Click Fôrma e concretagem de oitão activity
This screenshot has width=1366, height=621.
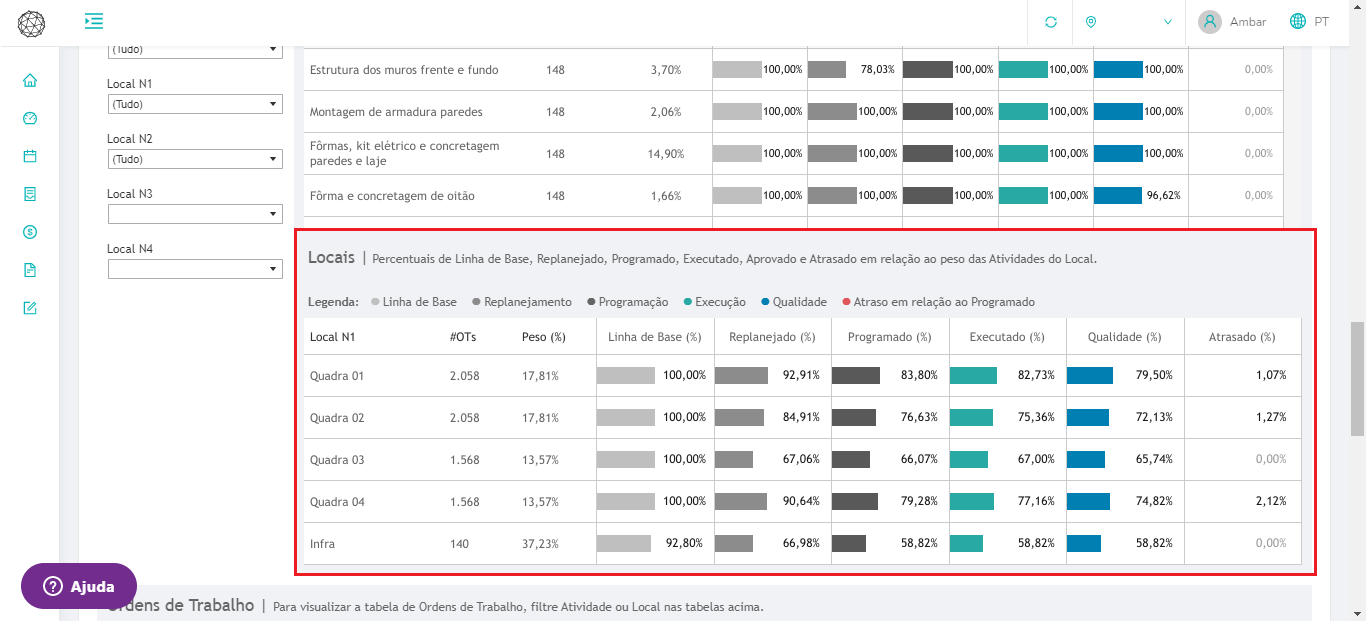click(x=392, y=196)
